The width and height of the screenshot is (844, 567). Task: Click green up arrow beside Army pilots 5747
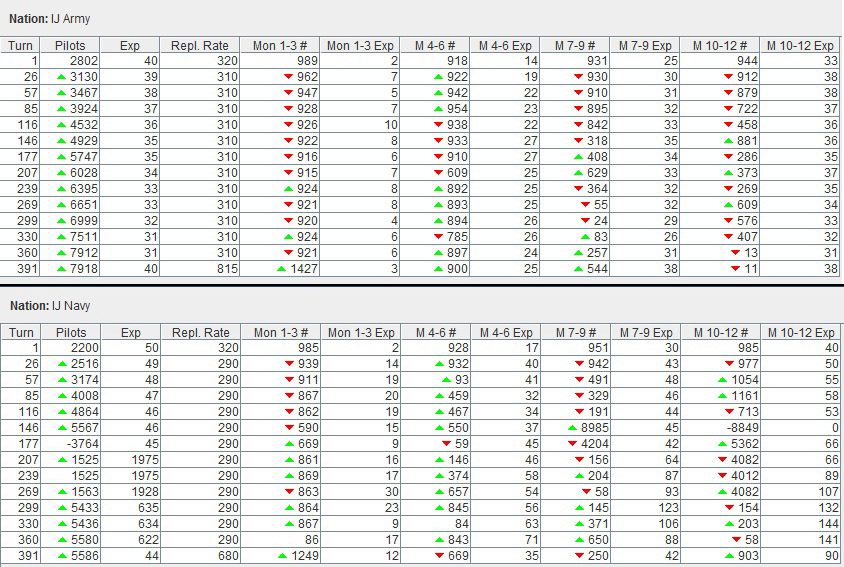click(x=61, y=157)
